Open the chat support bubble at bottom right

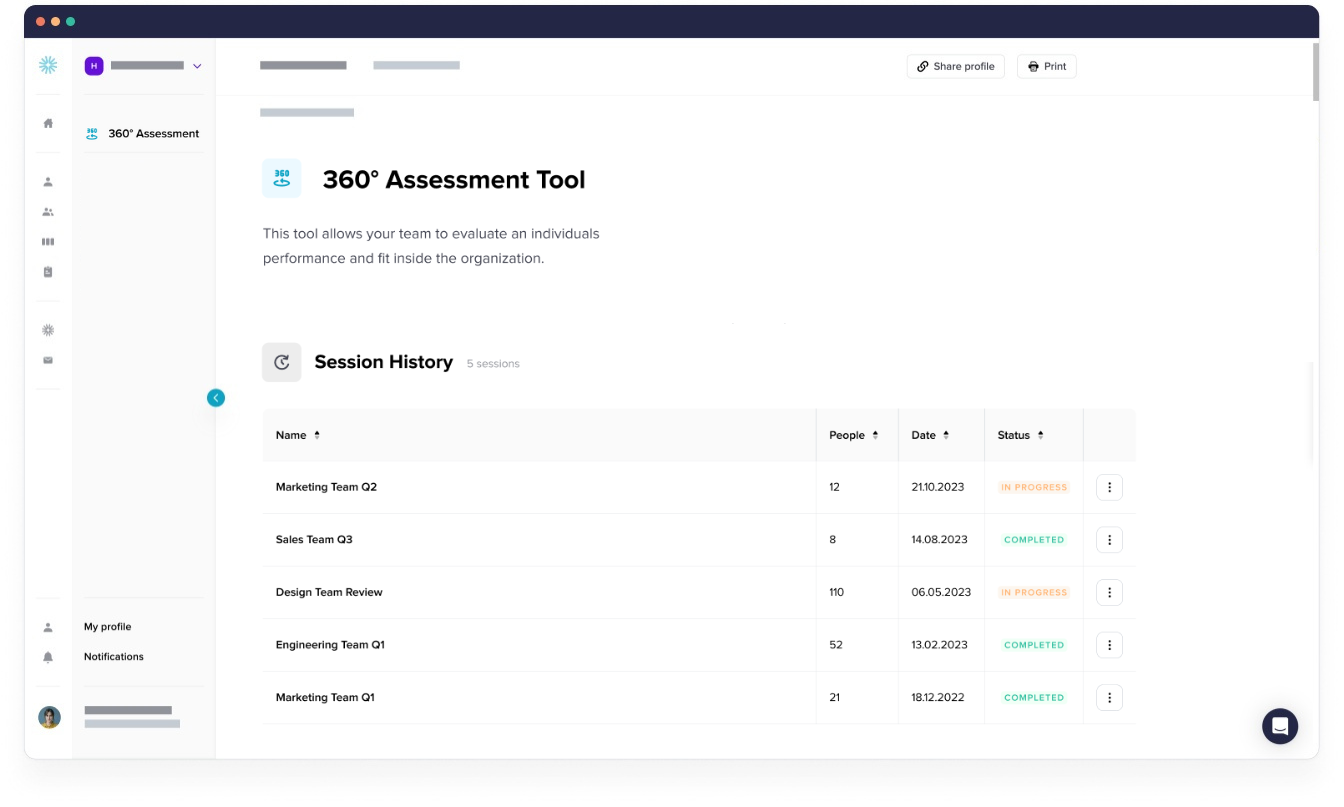[1280, 726]
